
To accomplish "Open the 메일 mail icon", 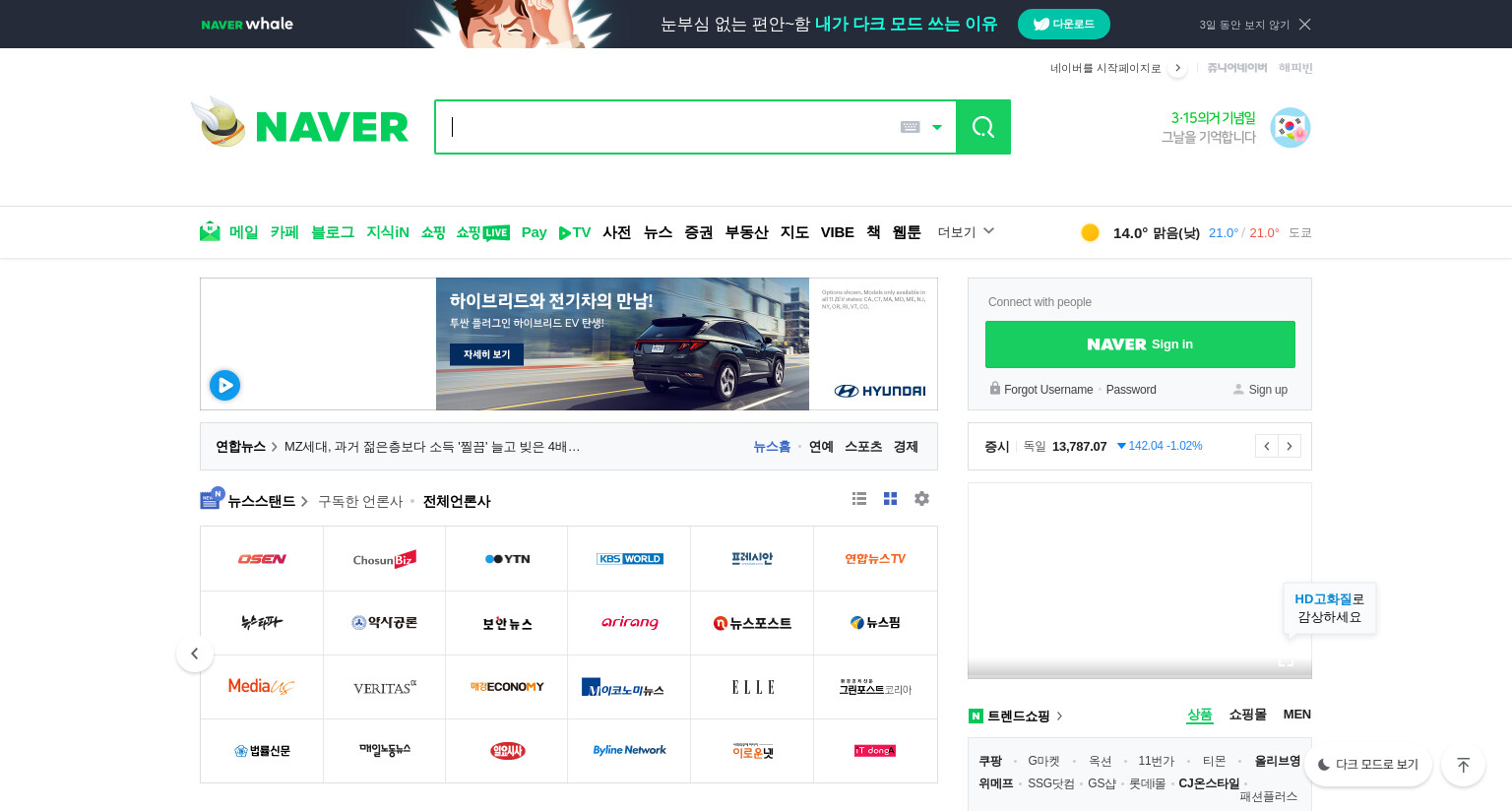I will pyautogui.click(x=210, y=232).
